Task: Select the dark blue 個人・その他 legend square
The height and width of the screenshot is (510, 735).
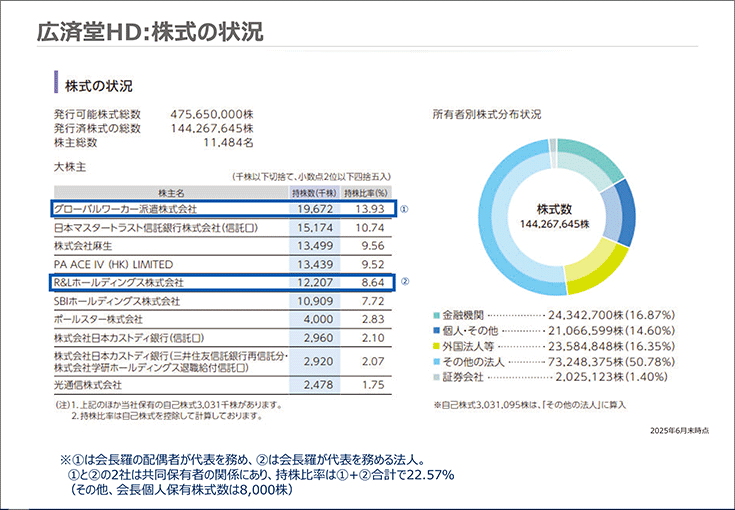Action: (x=436, y=330)
